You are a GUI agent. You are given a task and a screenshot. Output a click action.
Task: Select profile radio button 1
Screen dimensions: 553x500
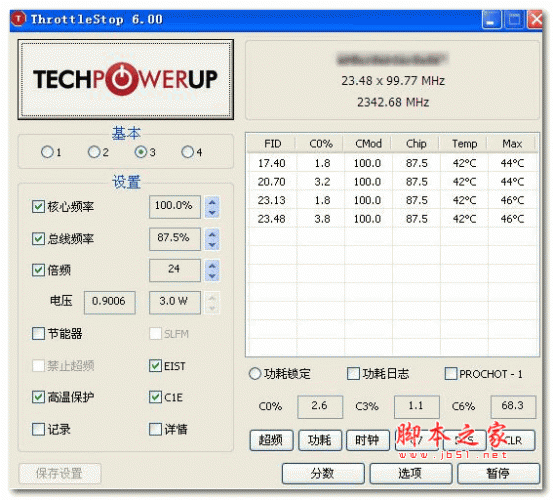pyautogui.click(x=47, y=152)
